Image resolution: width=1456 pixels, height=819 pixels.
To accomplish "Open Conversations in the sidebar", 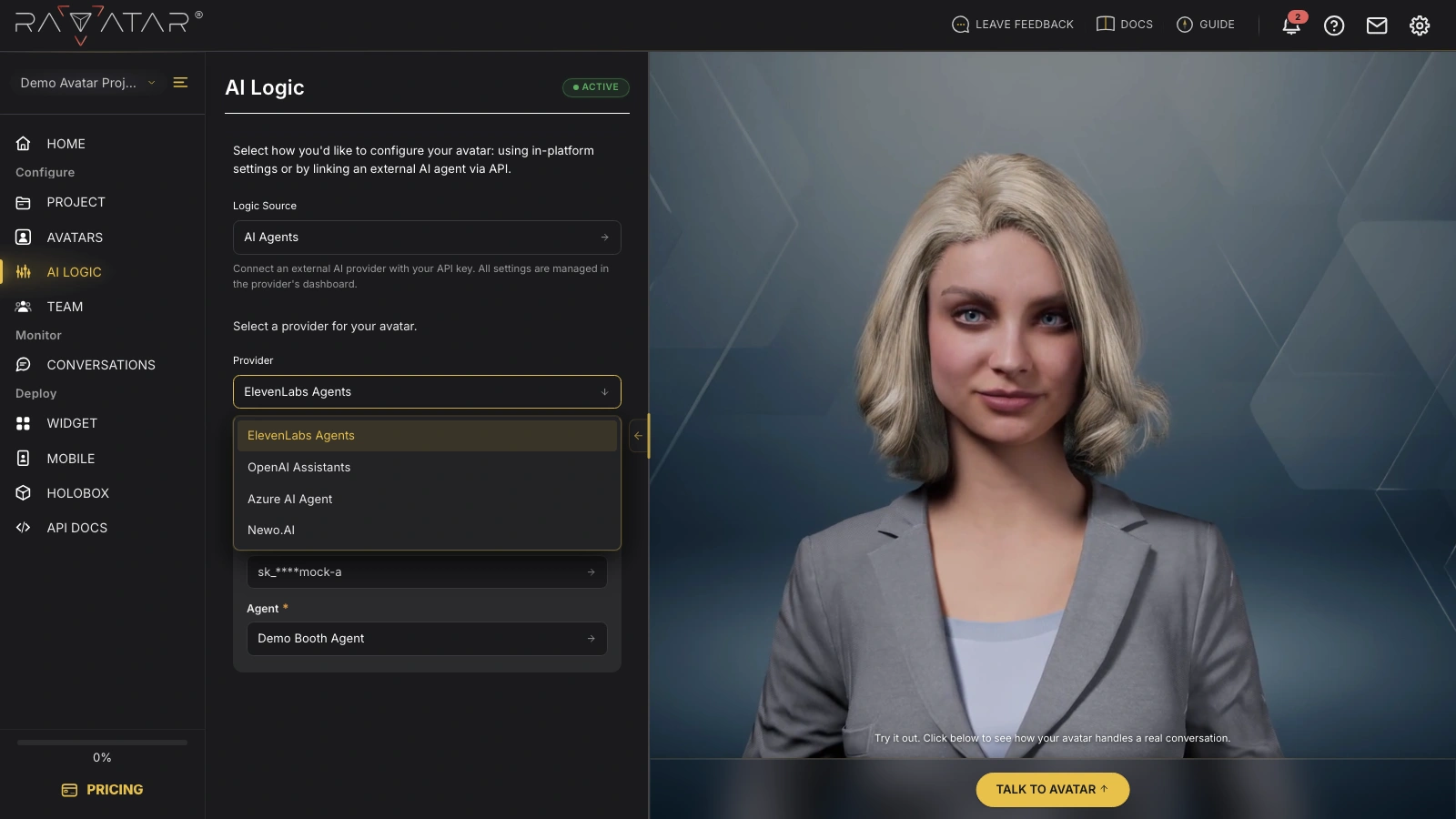I will (102, 365).
